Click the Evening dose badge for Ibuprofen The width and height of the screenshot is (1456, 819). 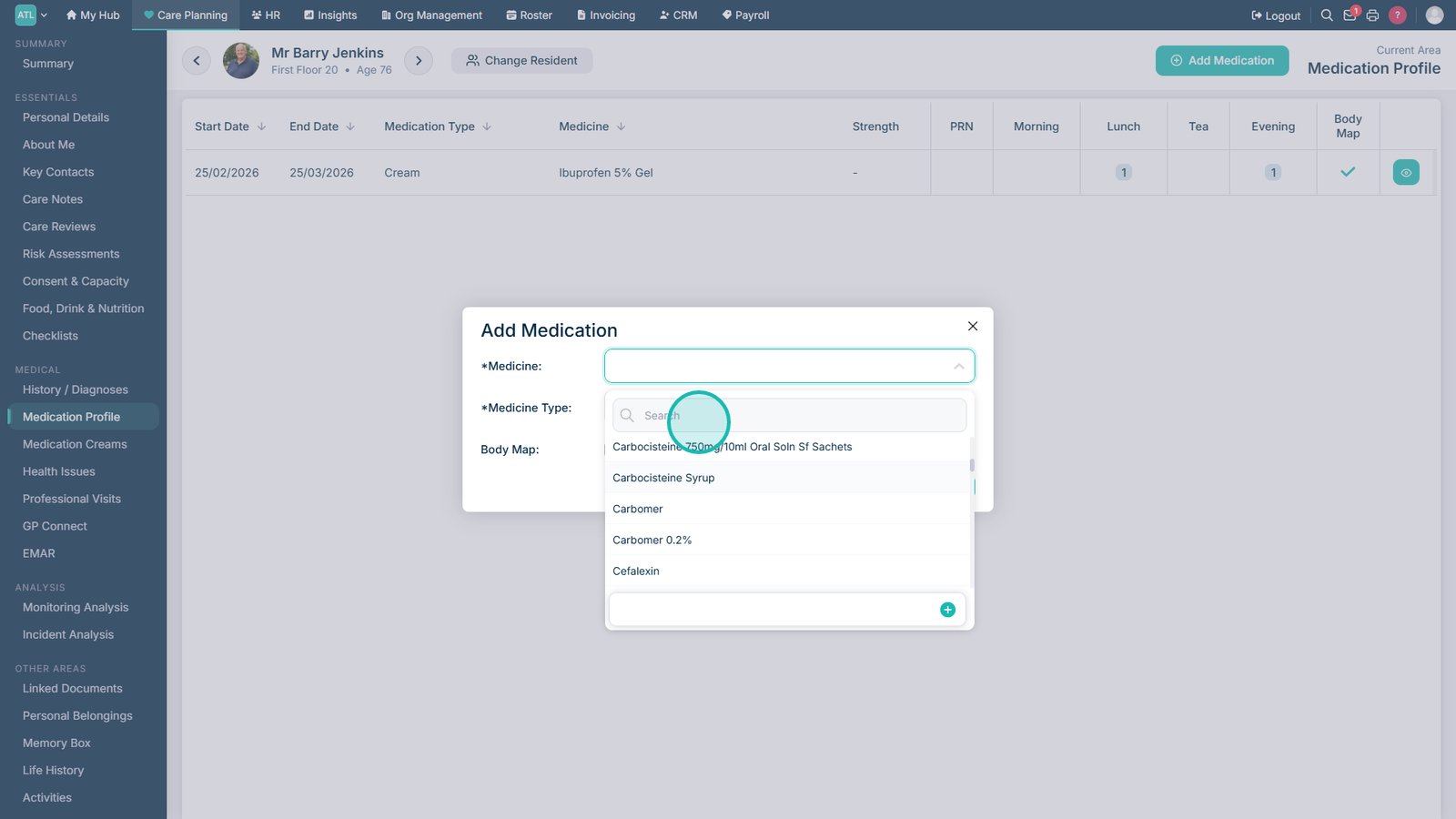point(1273,172)
